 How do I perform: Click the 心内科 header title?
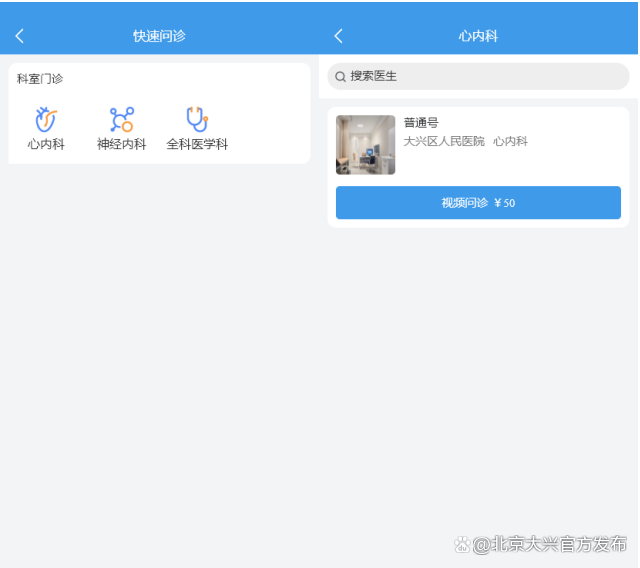click(478, 36)
